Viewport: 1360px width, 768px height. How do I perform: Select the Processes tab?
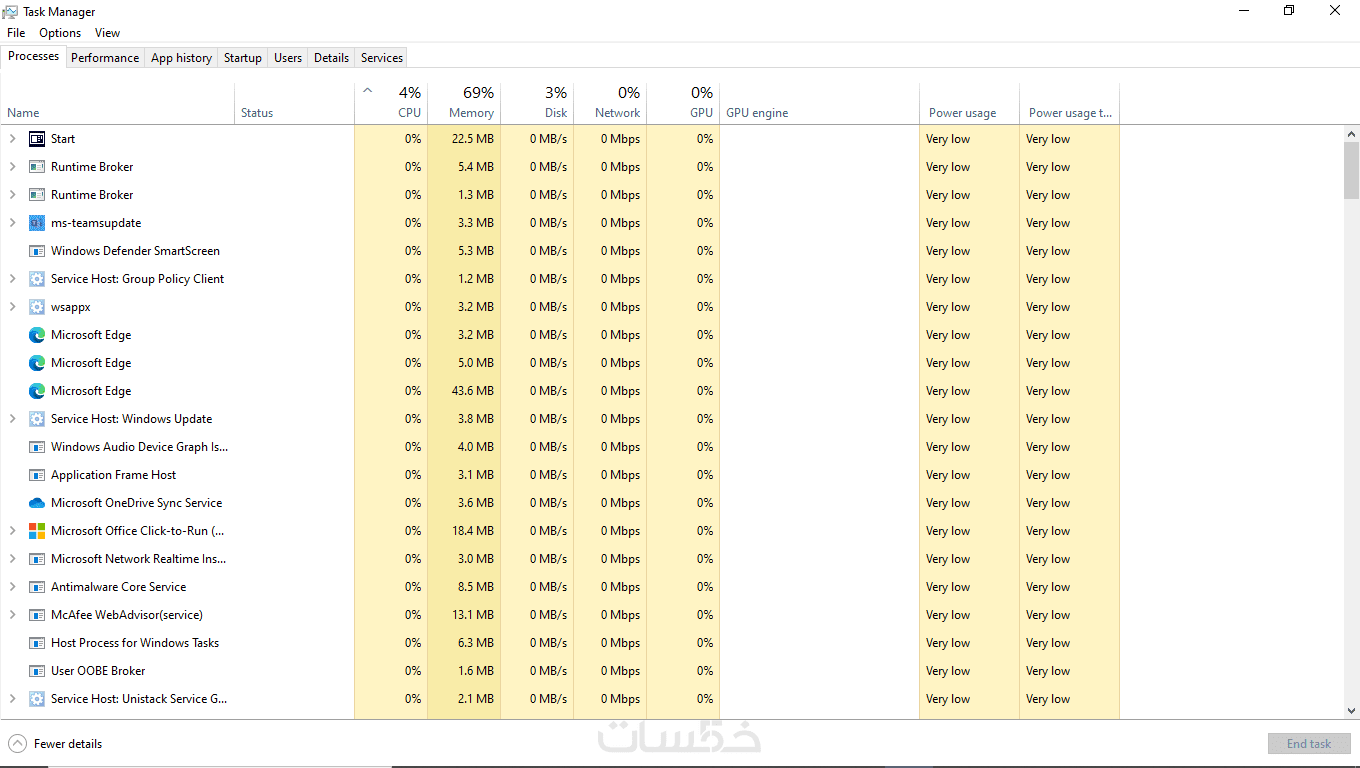point(34,56)
